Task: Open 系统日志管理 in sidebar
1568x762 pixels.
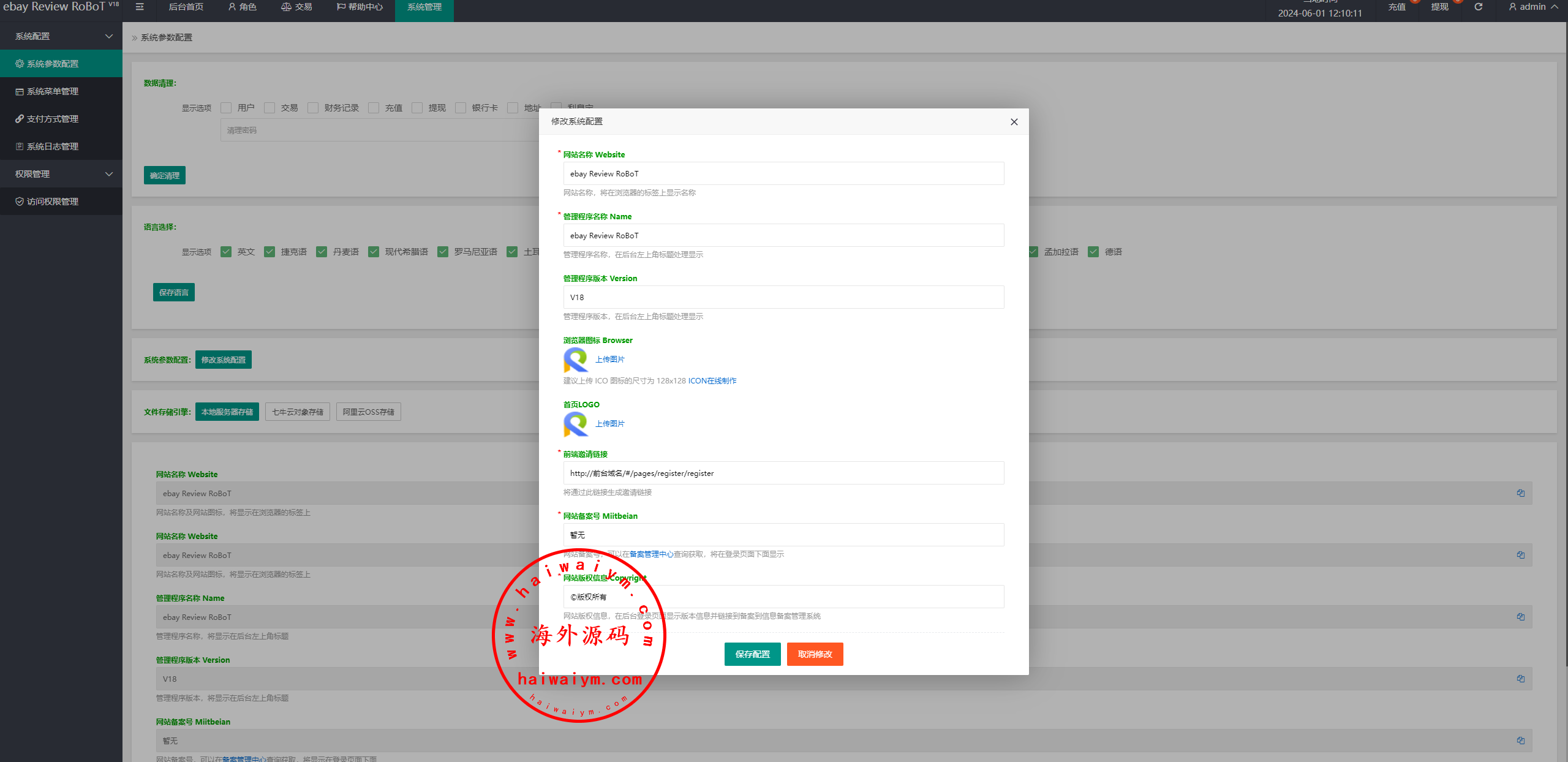Action: (52, 146)
